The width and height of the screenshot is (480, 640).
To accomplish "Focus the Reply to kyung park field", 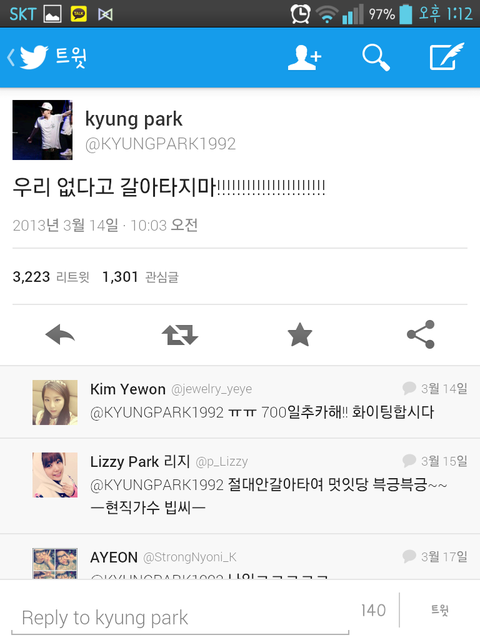I will [180, 618].
